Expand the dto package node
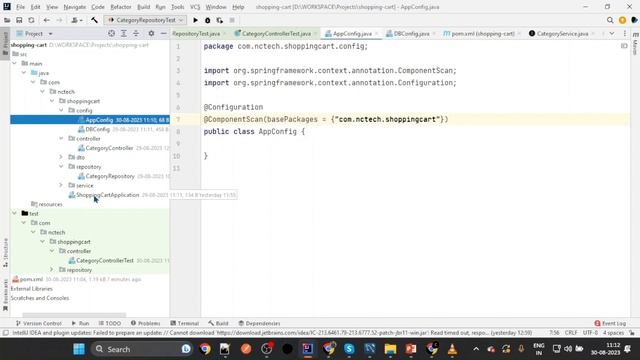 tap(61, 157)
